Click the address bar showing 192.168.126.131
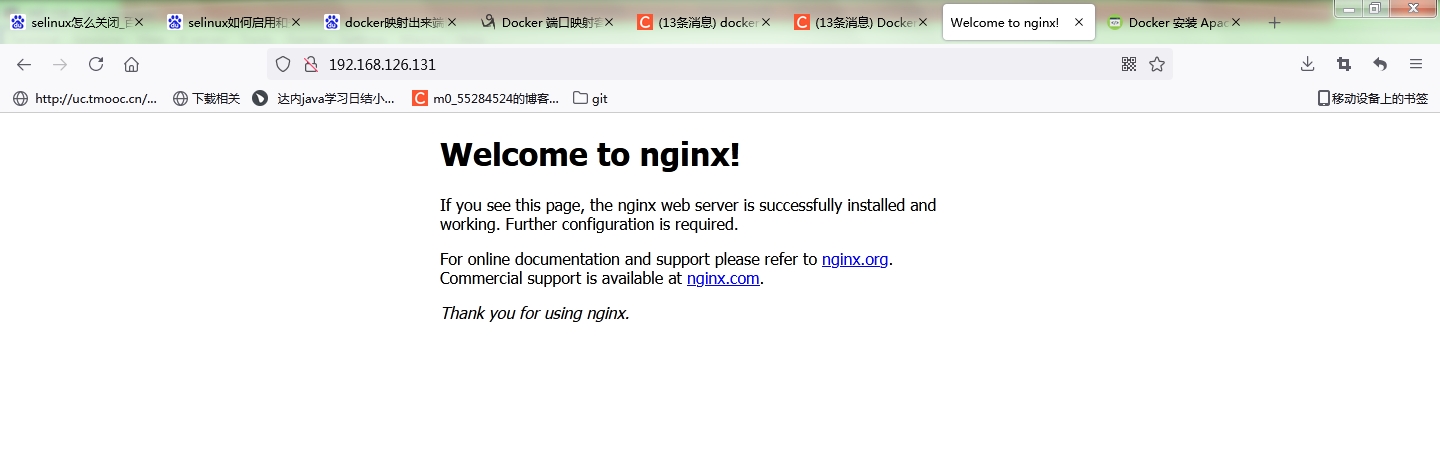Viewport: 1440px width, 473px height. (x=720, y=64)
